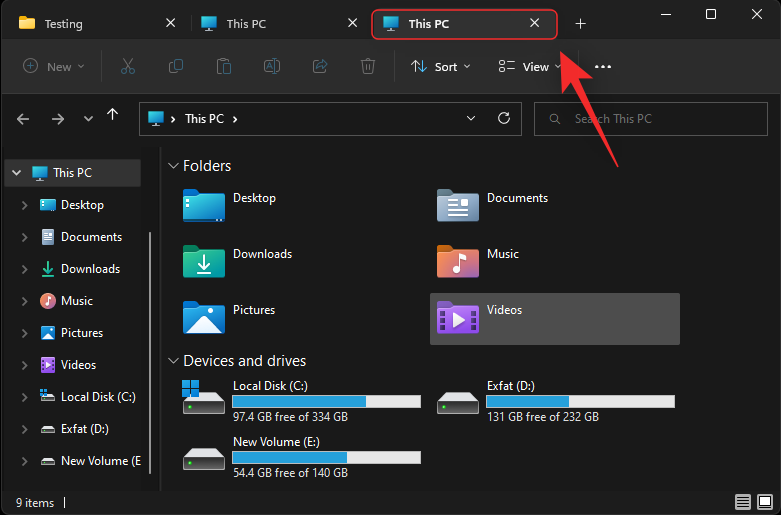
Task: Close the highlighted This PC tab
Action: [534, 23]
